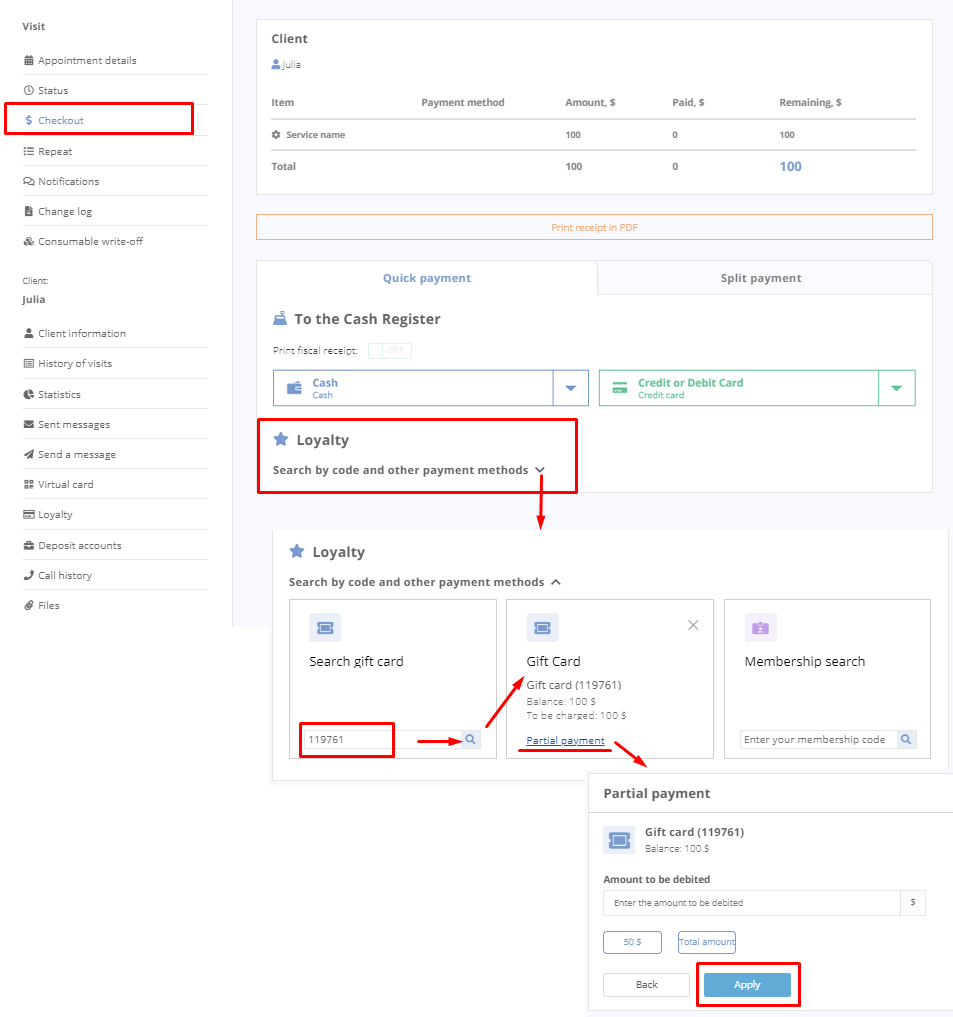Click the Search gift card ticket icon
This screenshot has width=953, height=1017.
pyautogui.click(x=325, y=627)
